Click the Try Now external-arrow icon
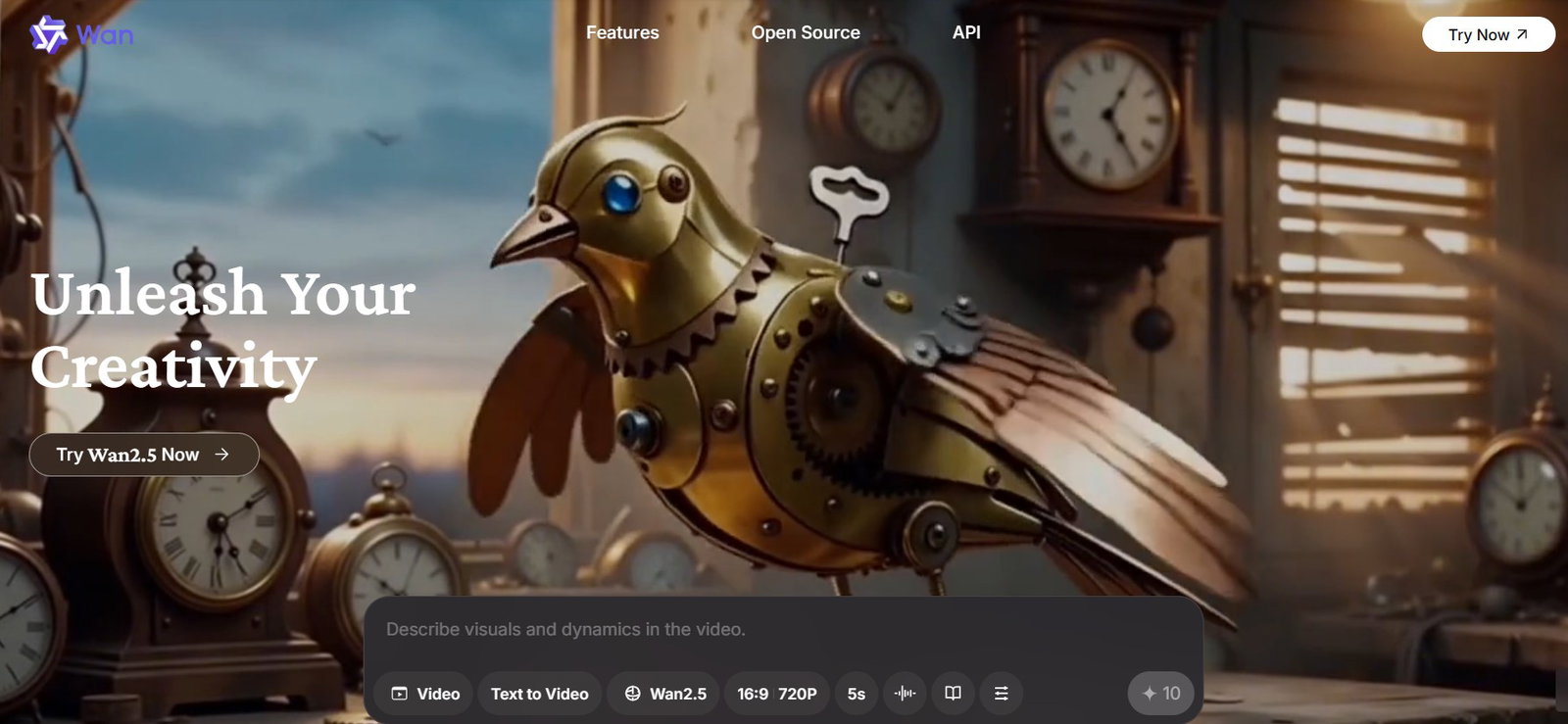This screenshot has width=1568, height=724. tap(1522, 34)
